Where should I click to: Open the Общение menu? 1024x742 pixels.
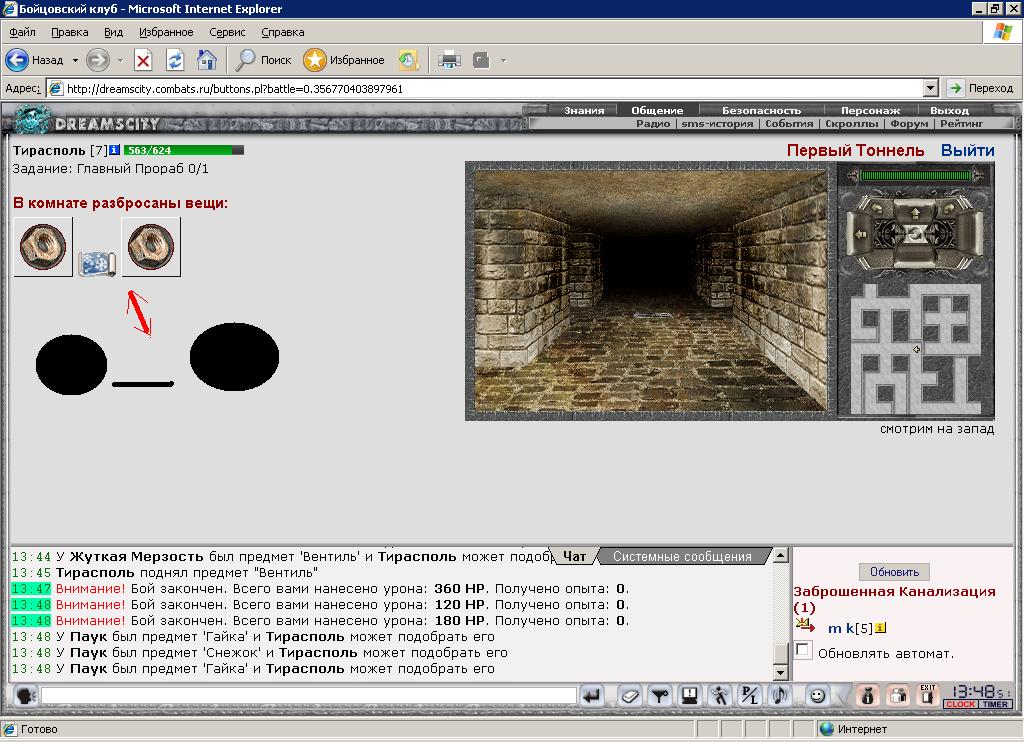click(657, 110)
